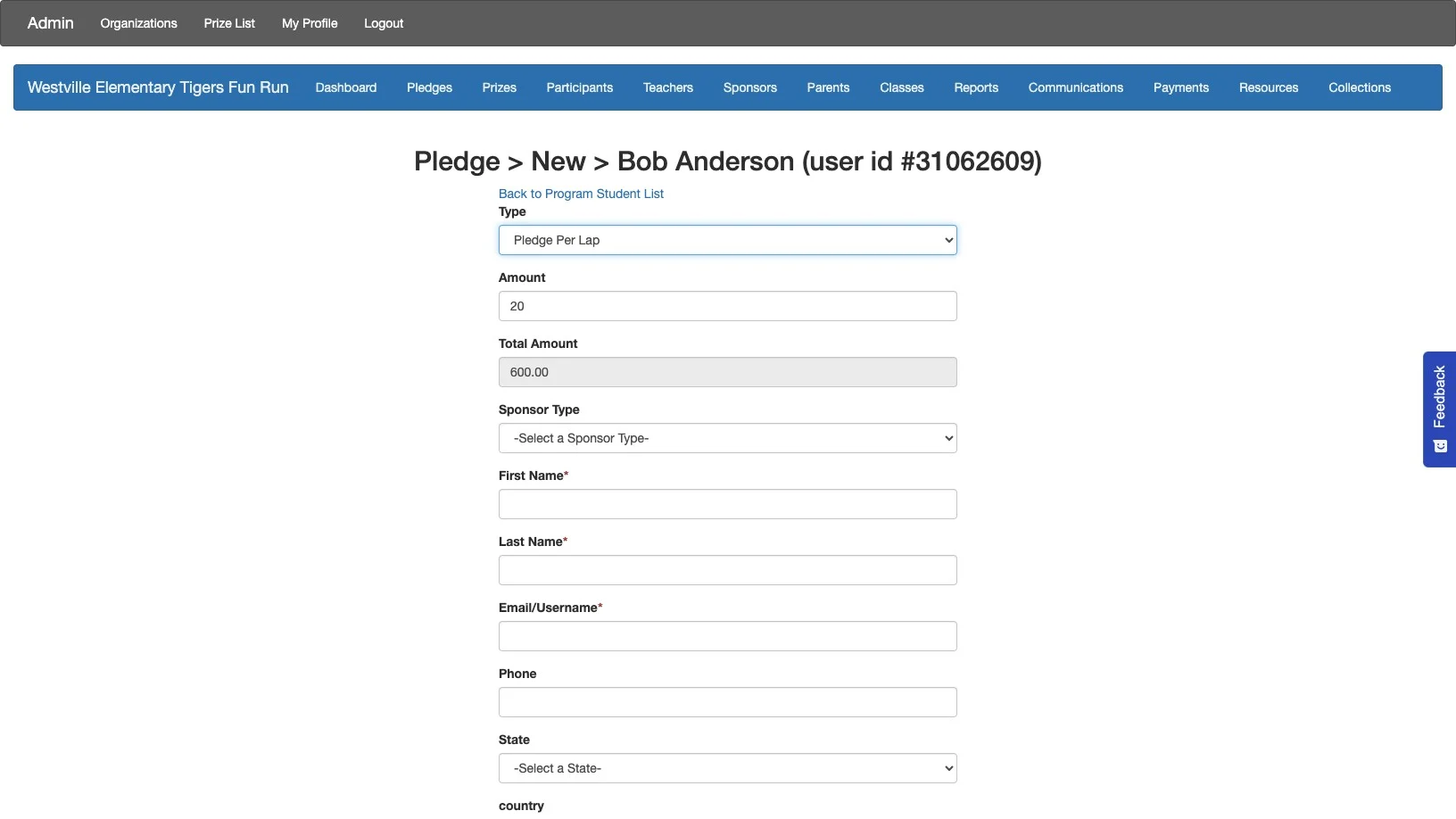Open Communications in blue navbar

click(1076, 87)
